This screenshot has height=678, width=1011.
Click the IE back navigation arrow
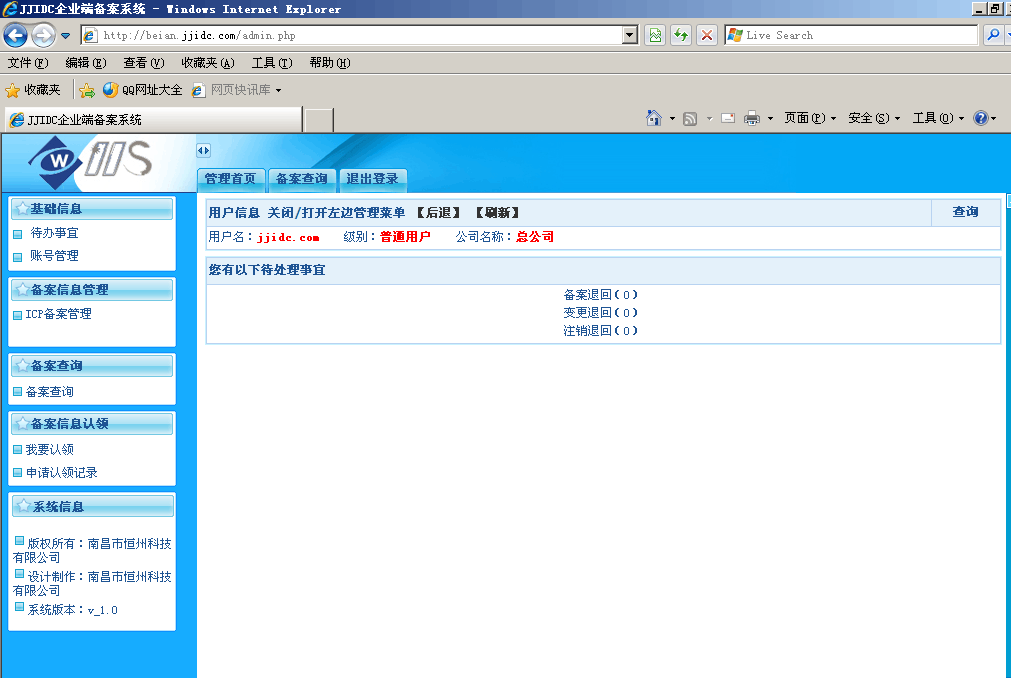click(15, 36)
